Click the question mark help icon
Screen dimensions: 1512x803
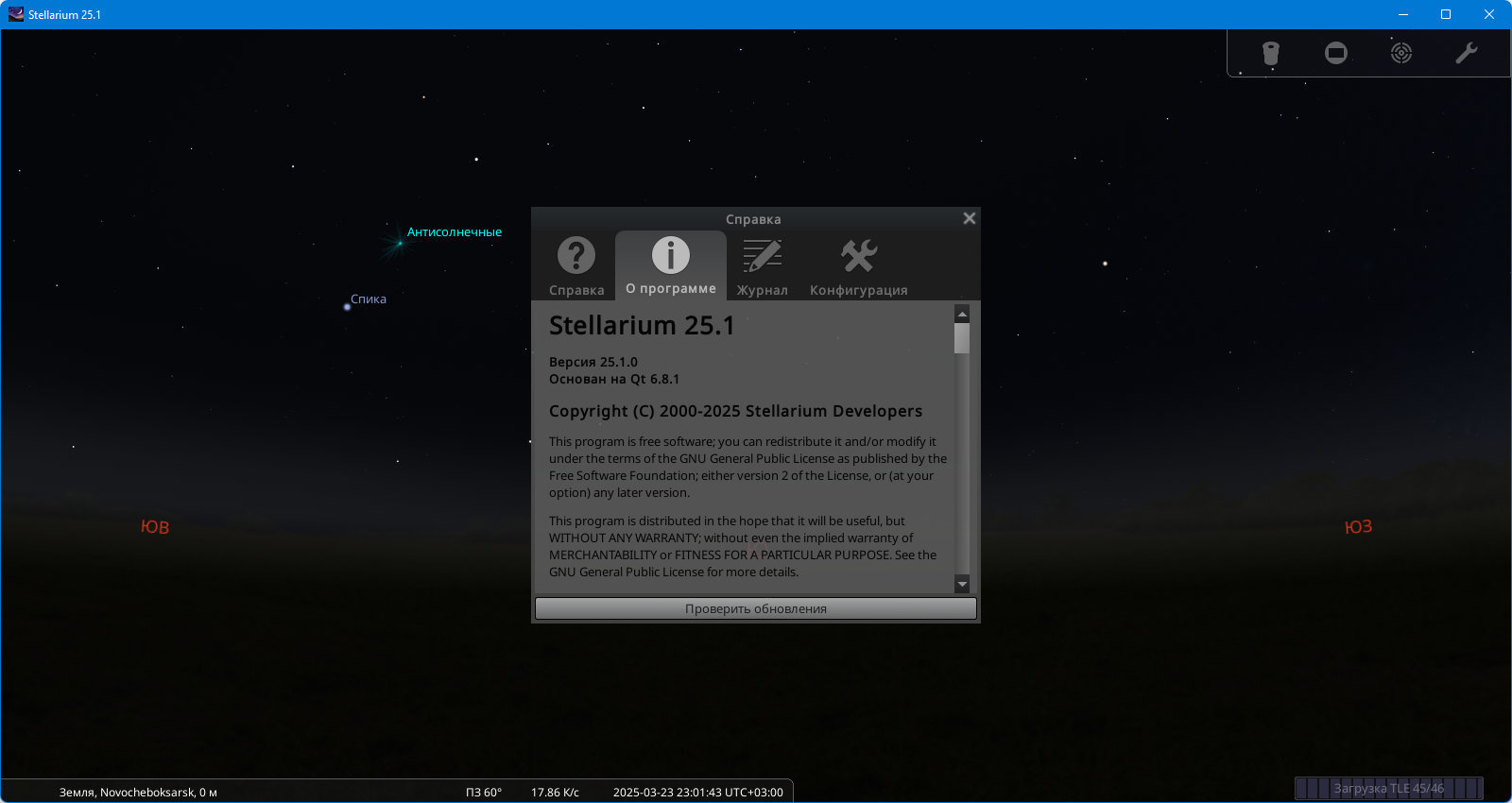coord(576,255)
